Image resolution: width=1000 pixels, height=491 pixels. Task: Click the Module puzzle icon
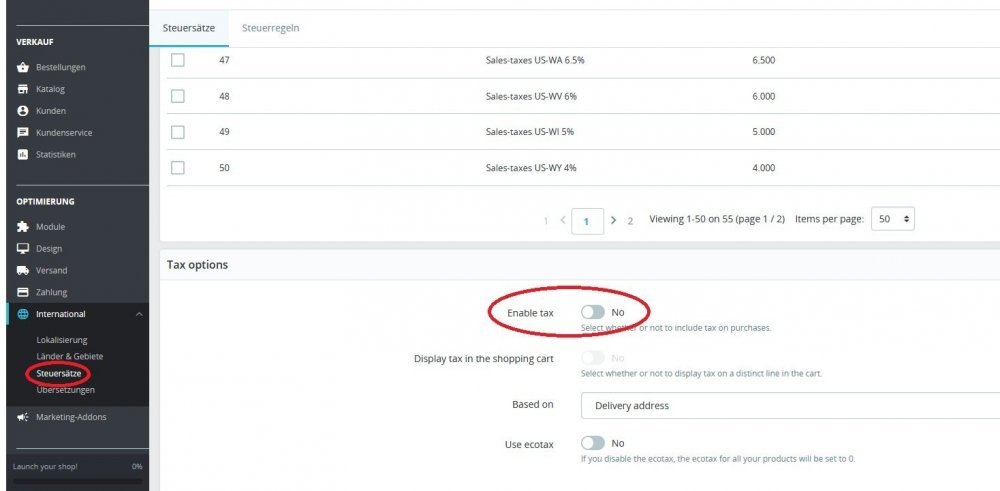[x=22, y=227]
